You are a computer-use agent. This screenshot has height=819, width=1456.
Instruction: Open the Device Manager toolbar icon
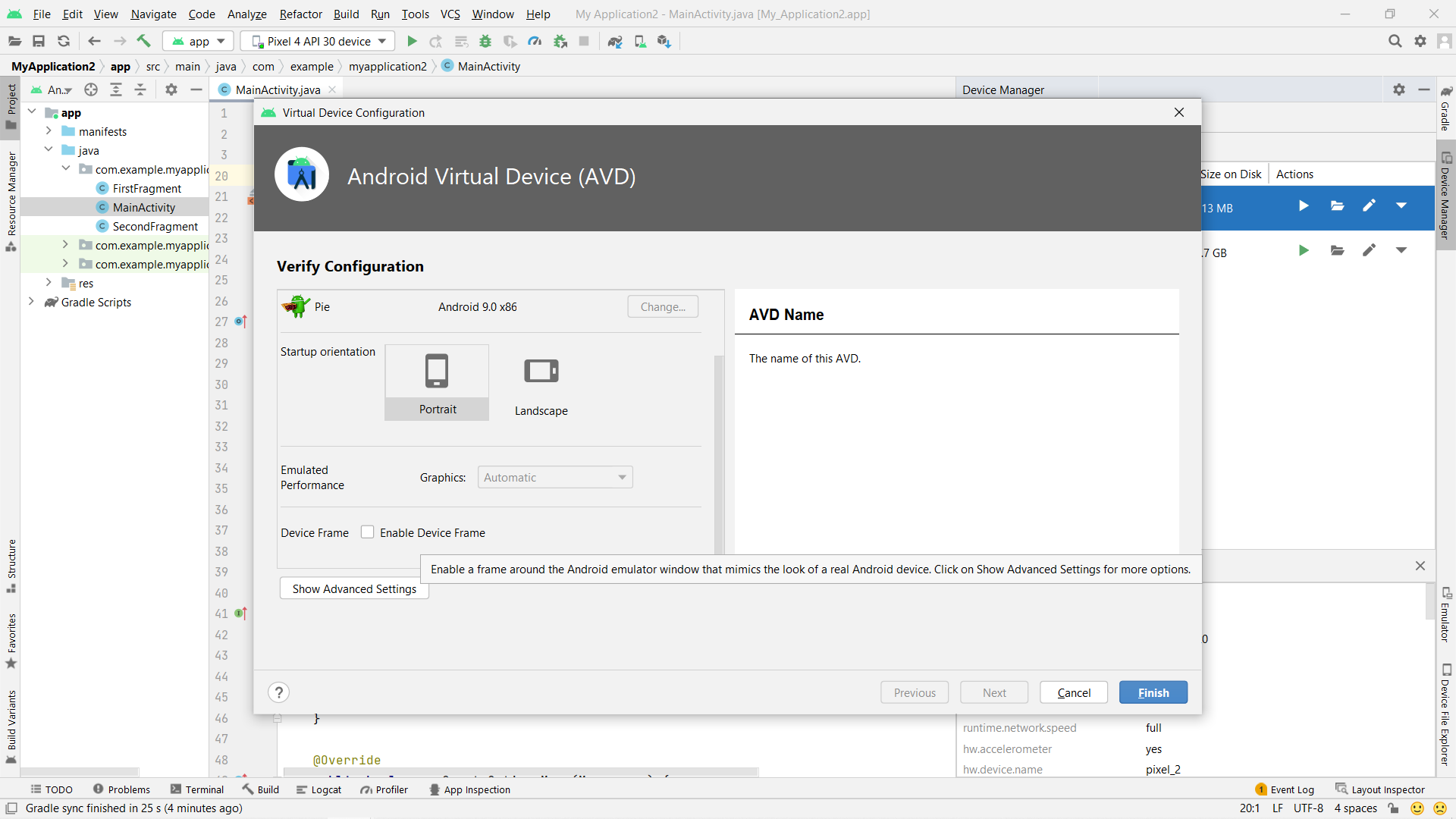pos(640,41)
